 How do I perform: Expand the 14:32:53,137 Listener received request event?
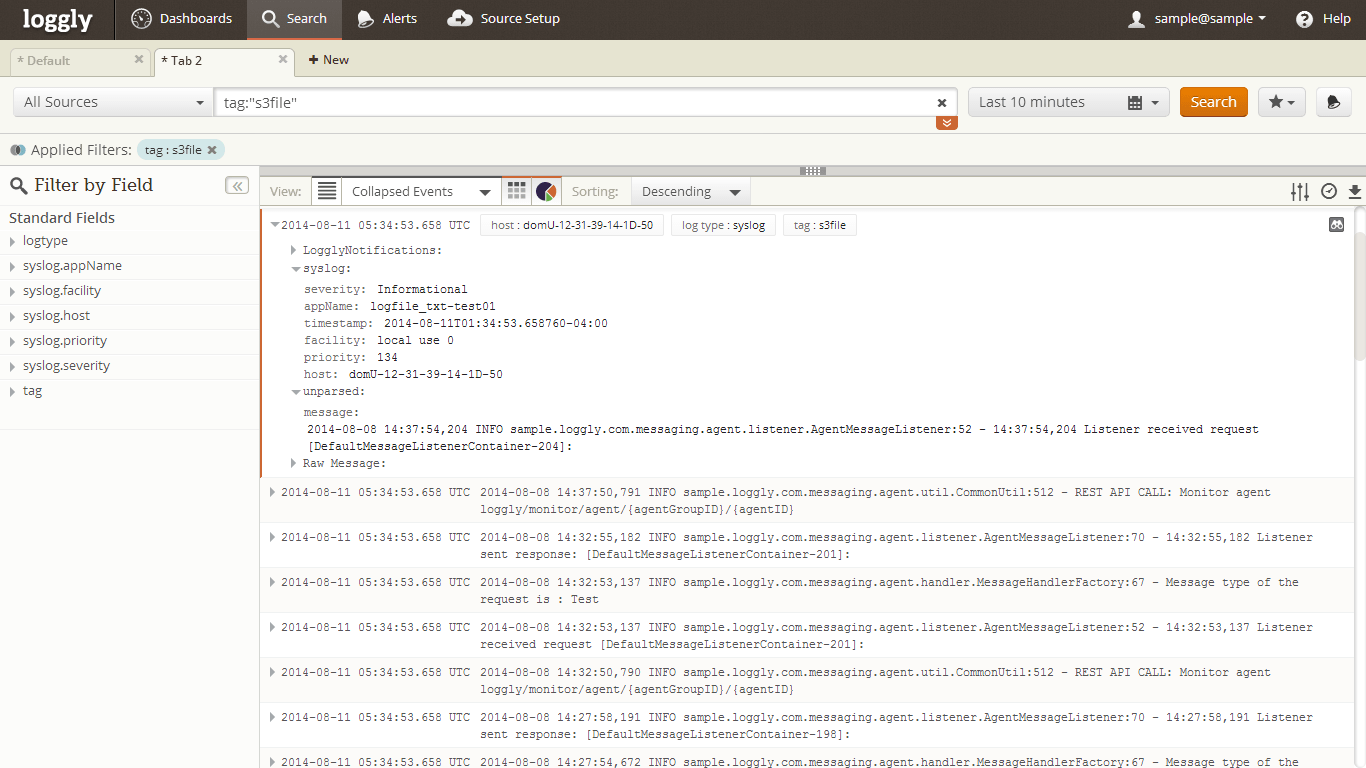273,627
